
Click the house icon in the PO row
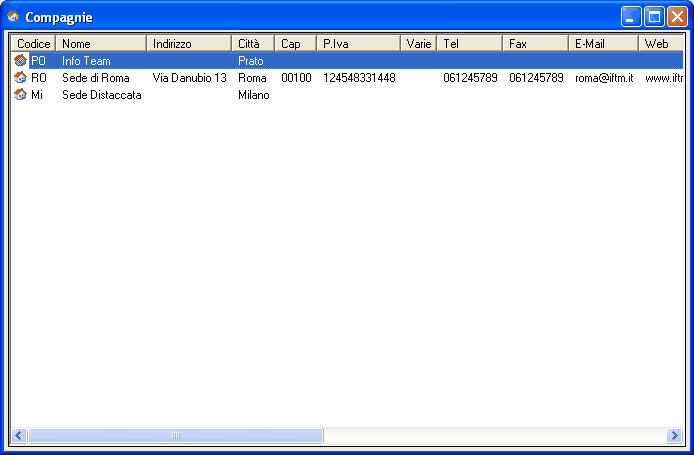tap(20, 60)
